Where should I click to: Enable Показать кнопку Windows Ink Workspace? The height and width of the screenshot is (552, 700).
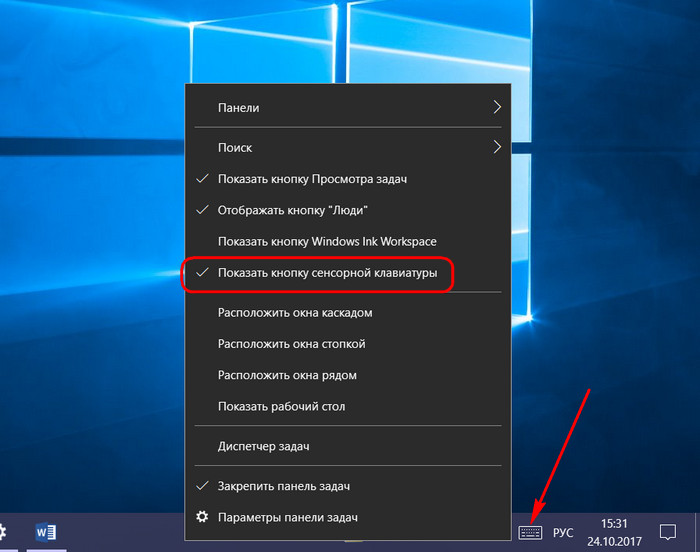(x=327, y=241)
